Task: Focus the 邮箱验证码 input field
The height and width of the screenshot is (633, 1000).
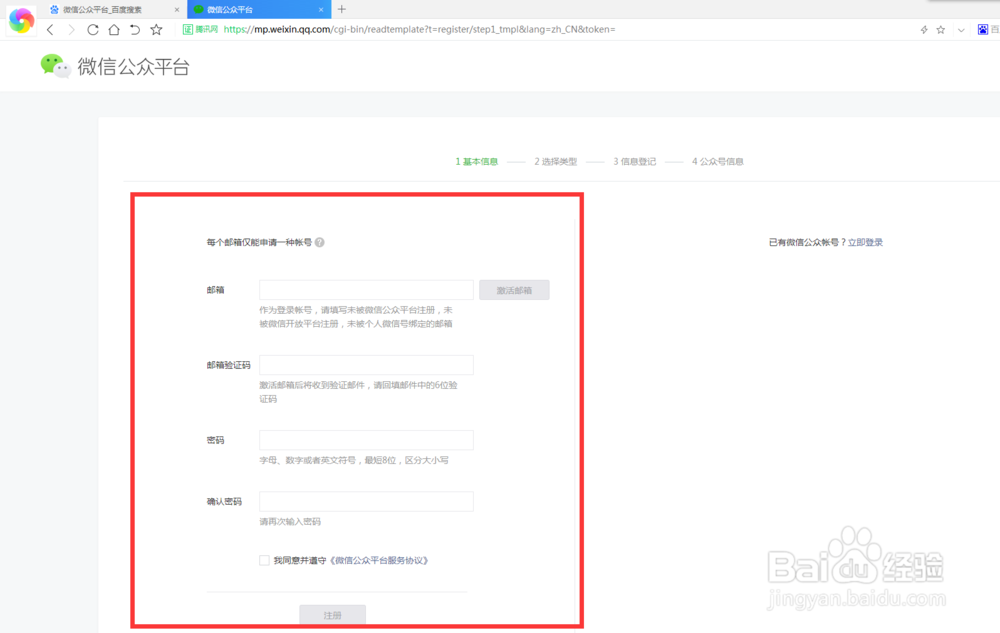Action: pos(366,365)
